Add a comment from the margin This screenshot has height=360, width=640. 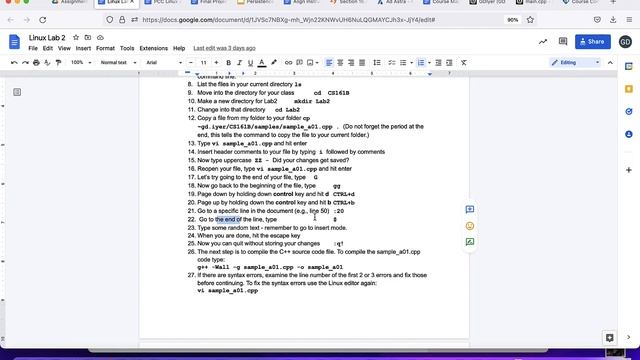(470, 209)
